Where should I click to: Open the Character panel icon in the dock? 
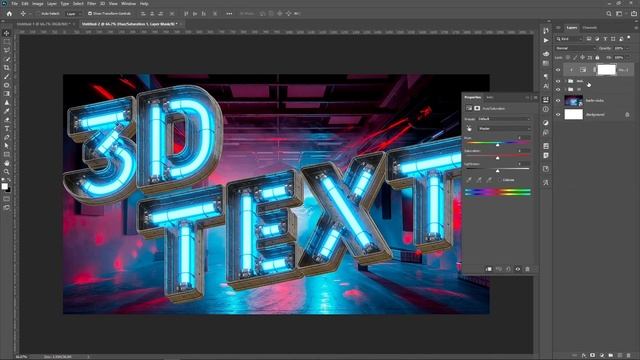(x=546, y=86)
